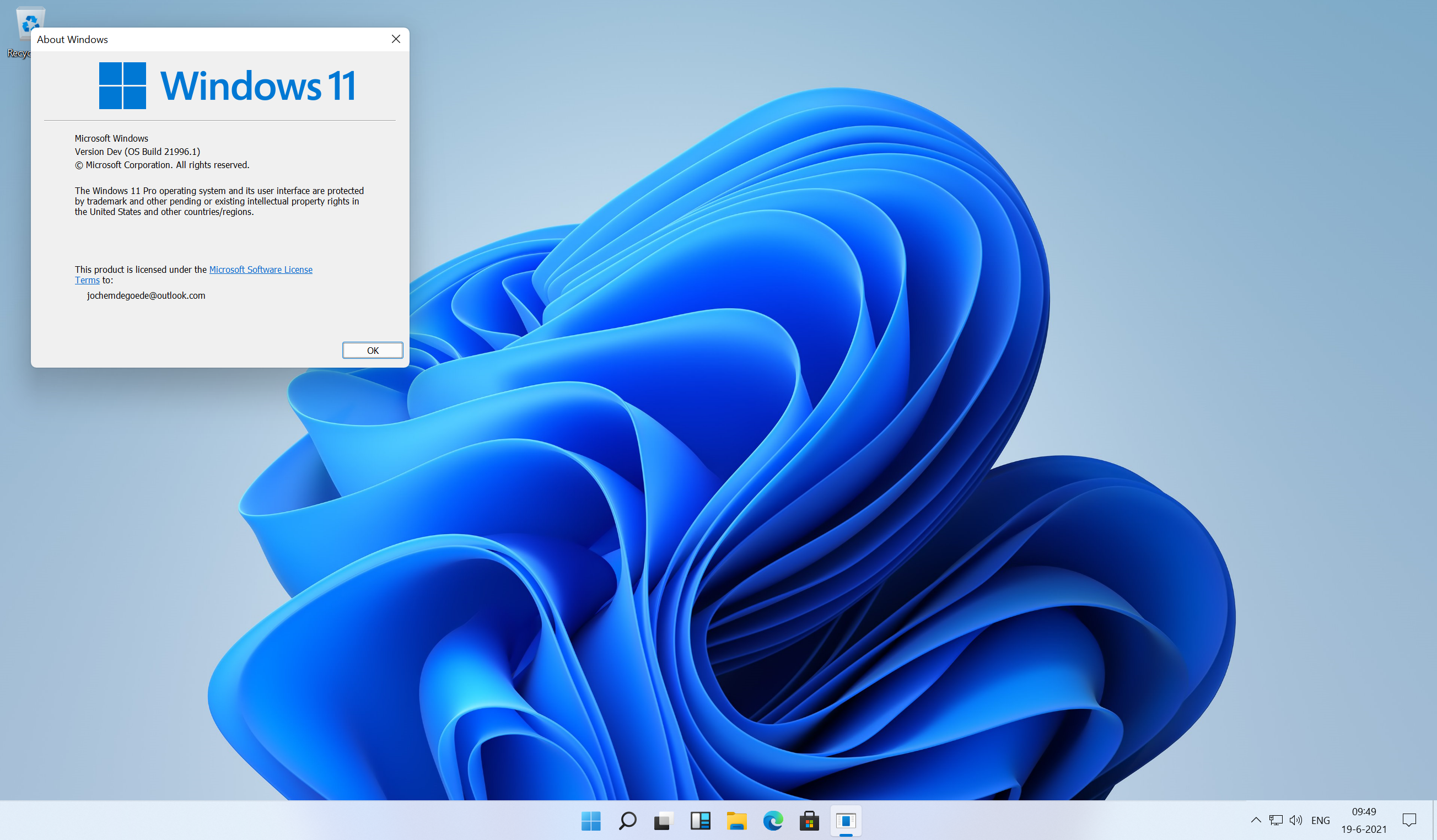Image resolution: width=1437 pixels, height=840 pixels.
Task: Close the About Windows dialog
Action: point(396,39)
